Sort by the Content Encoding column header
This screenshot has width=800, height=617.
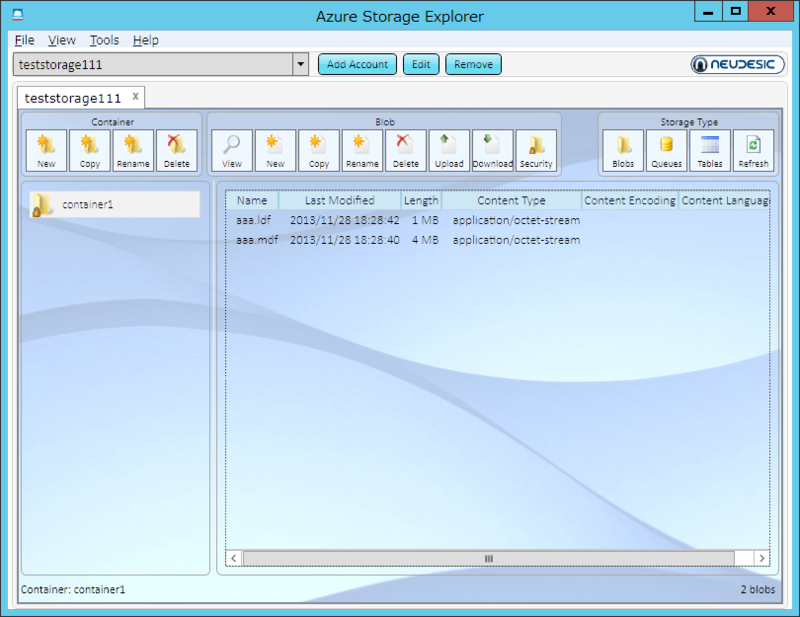pos(630,200)
